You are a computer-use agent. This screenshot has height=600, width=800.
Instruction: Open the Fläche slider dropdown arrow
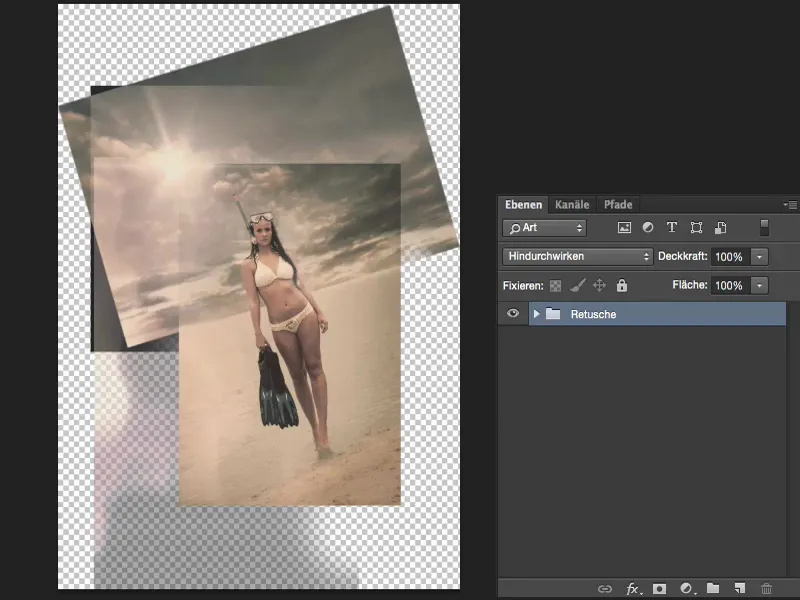pos(759,285)
